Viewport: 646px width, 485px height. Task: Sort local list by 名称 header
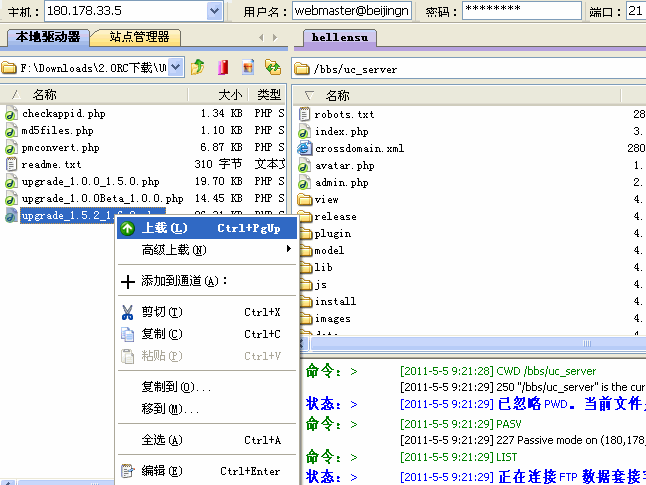[x=44, y=95]
